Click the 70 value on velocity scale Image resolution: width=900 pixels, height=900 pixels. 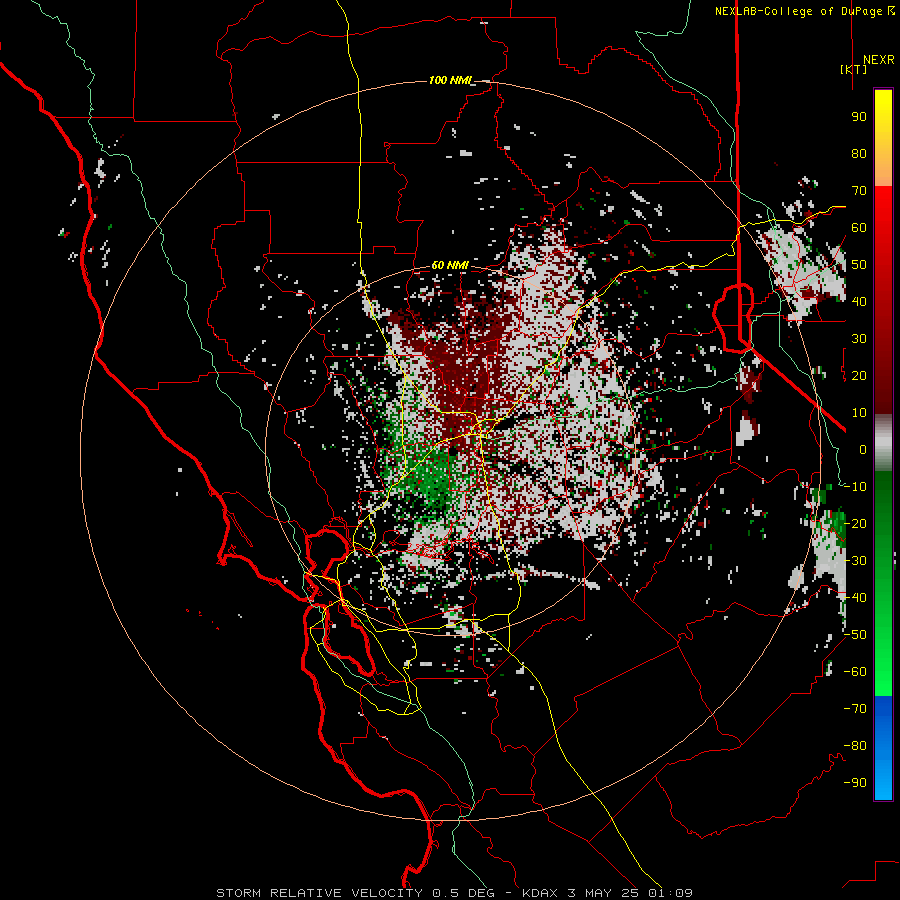[859, 191]
